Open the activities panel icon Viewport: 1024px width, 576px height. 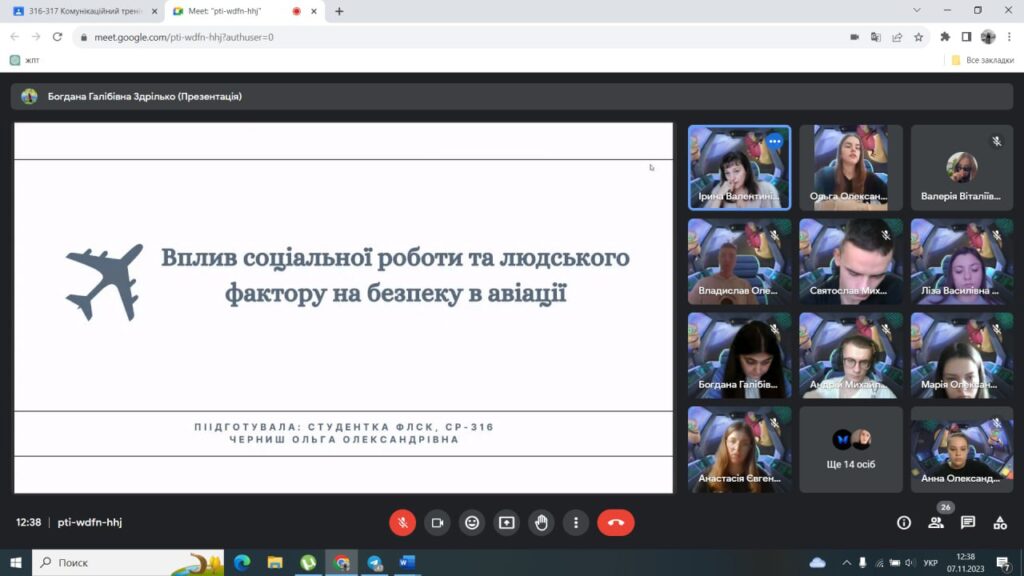(x=1000, y=522)
